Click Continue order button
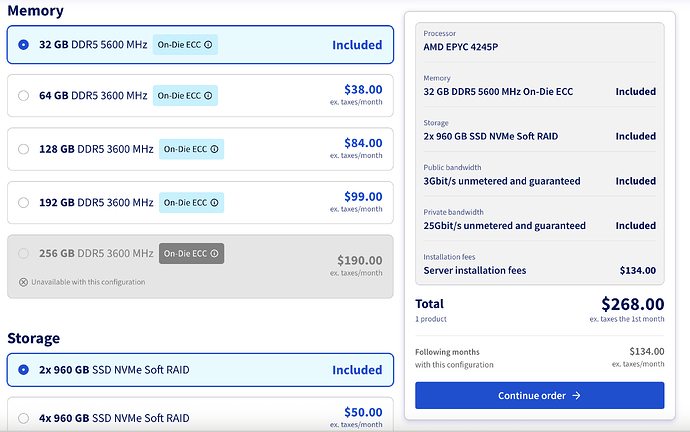The height and width of the screenshot is (432, 690). (540, 395)
